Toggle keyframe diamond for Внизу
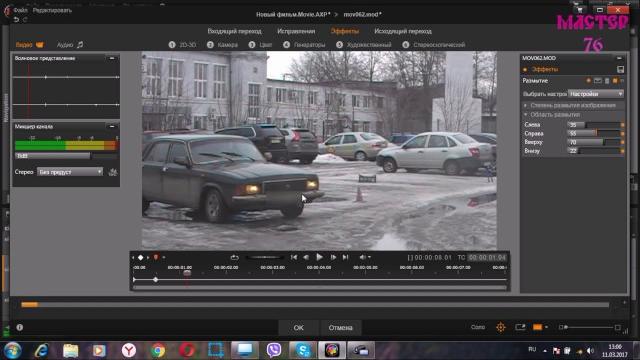Screen dimensions: 640x360 622,151
